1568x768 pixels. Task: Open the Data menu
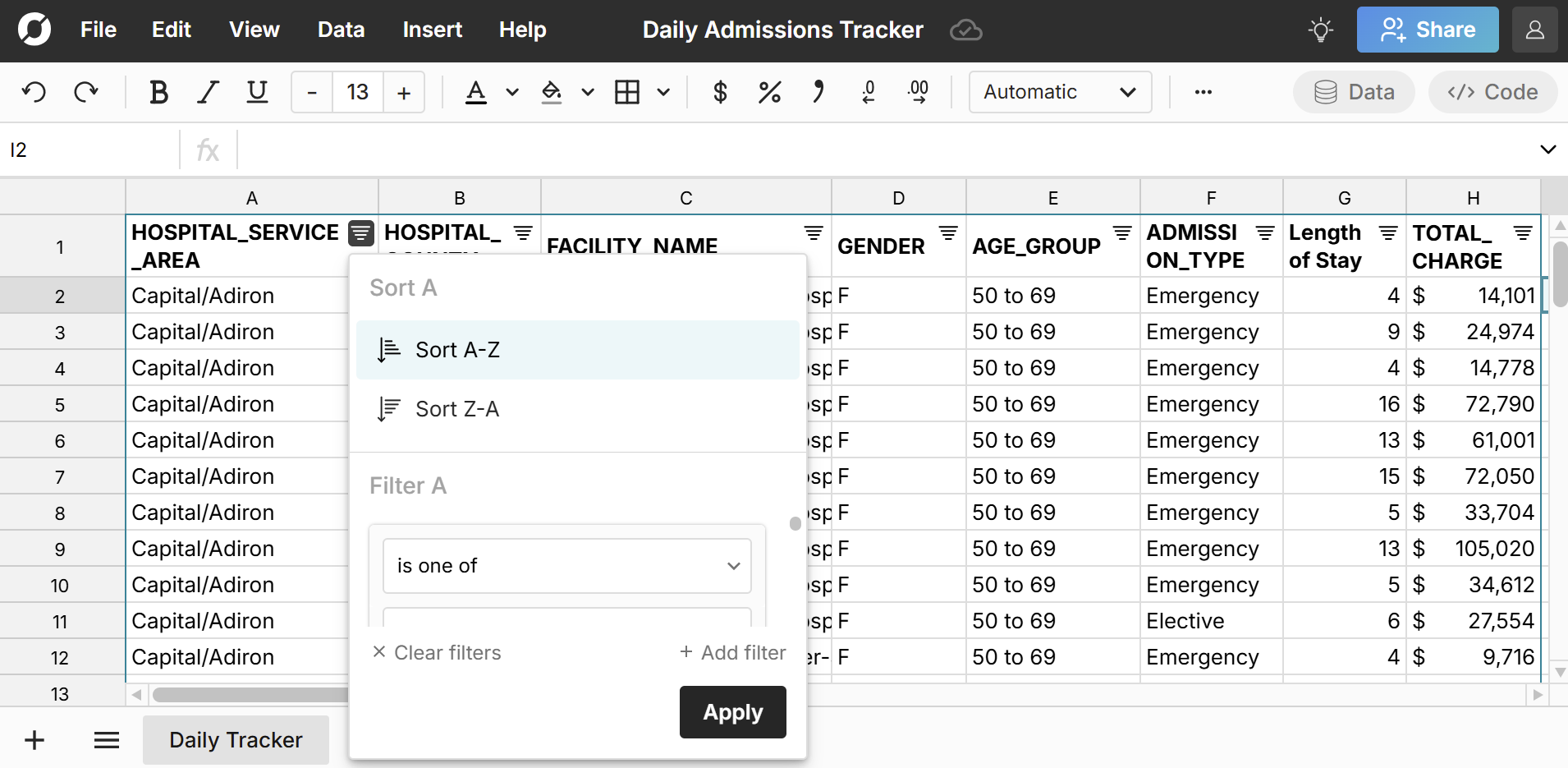coord(340,30)
